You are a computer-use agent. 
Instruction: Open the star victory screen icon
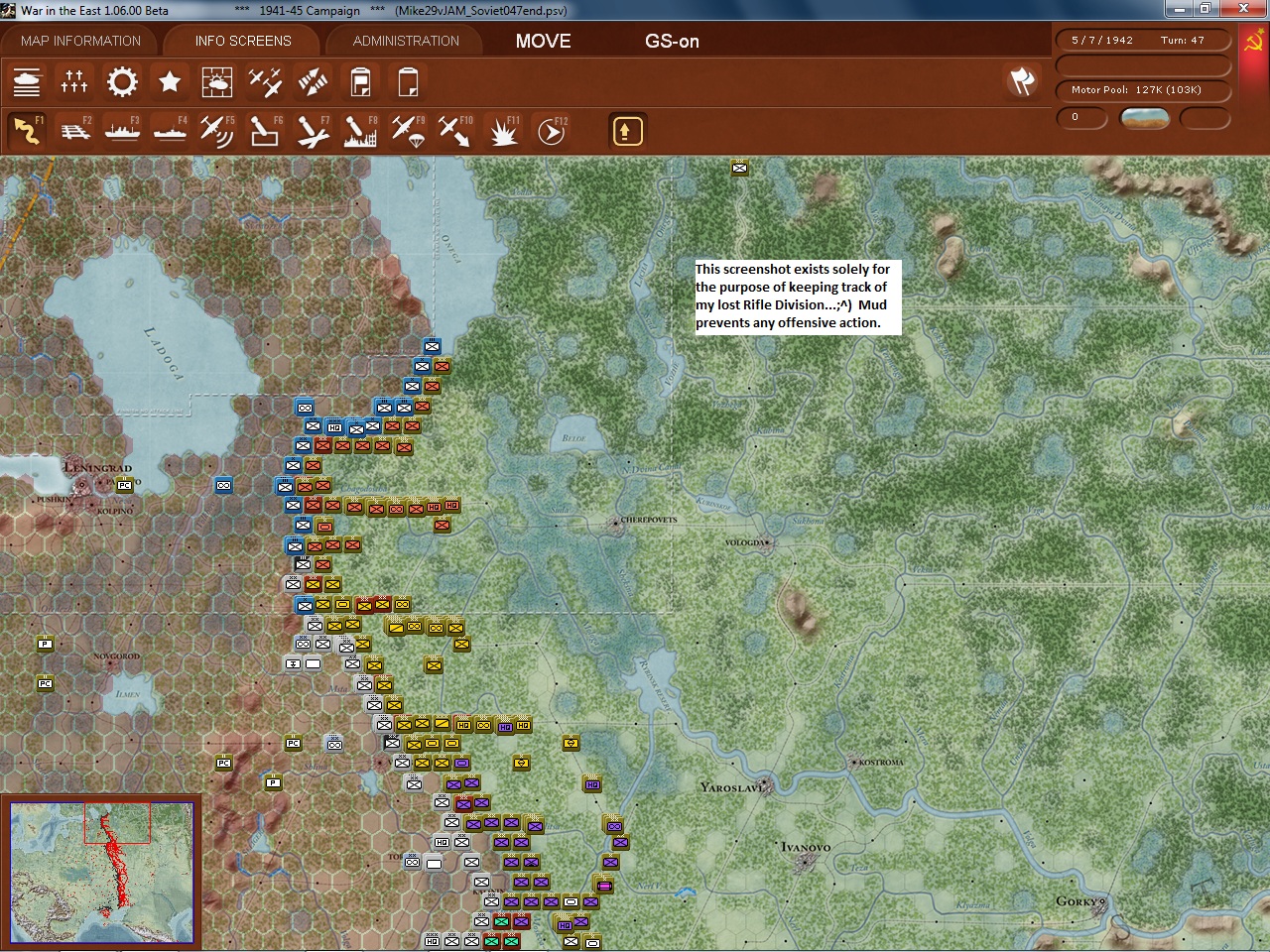point(170,81)
